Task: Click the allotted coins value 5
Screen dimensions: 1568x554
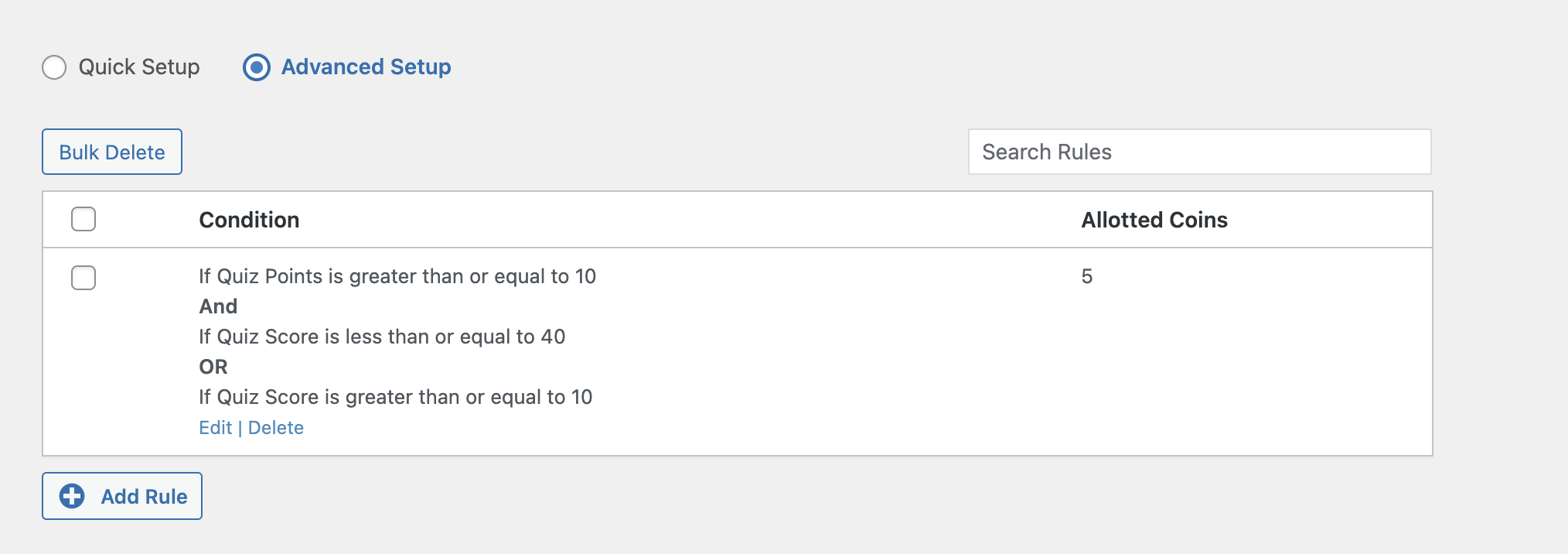Action: [x=1087, y=276]
